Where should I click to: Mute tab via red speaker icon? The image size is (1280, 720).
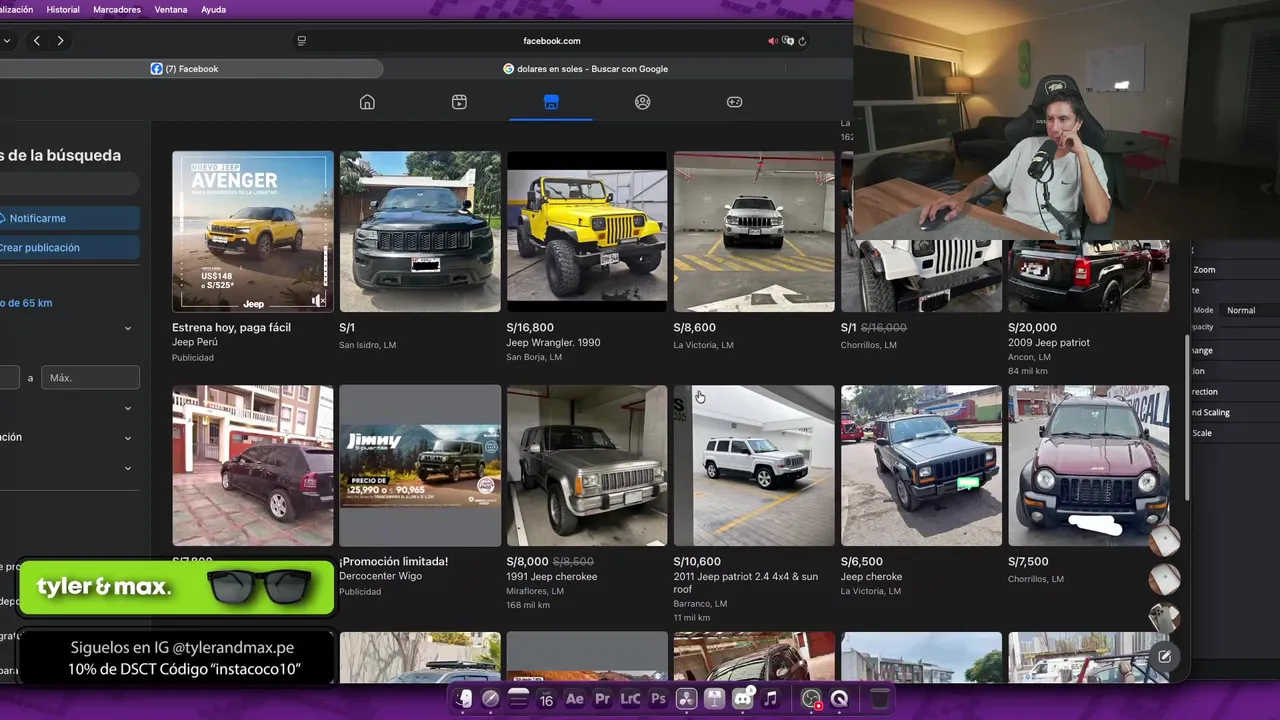click(772, 41)
